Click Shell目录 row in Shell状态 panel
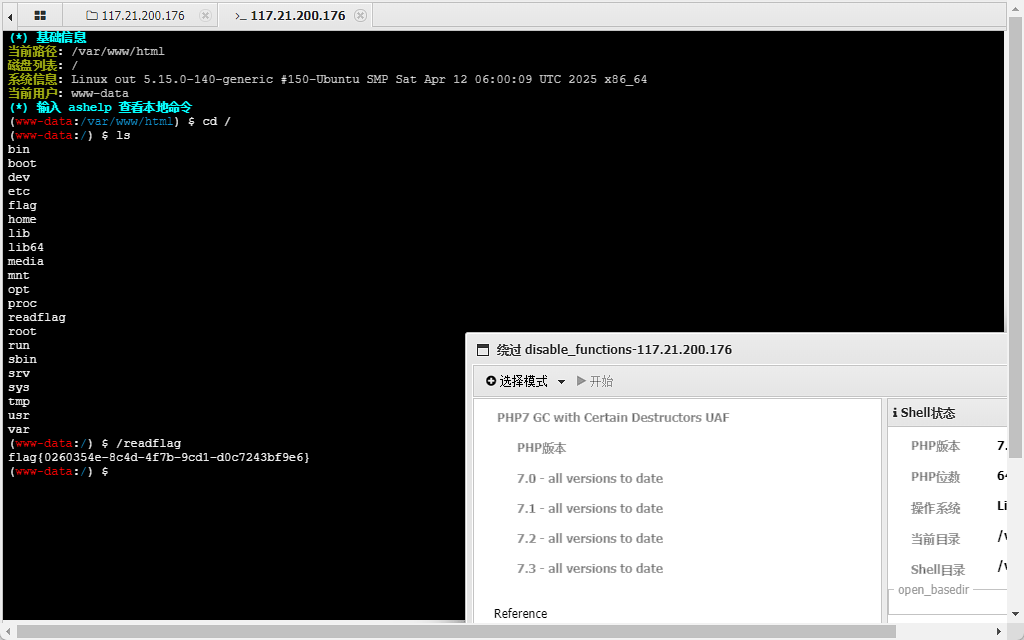The height and width of the screenshot is (640, 1024). pos(957,569)
